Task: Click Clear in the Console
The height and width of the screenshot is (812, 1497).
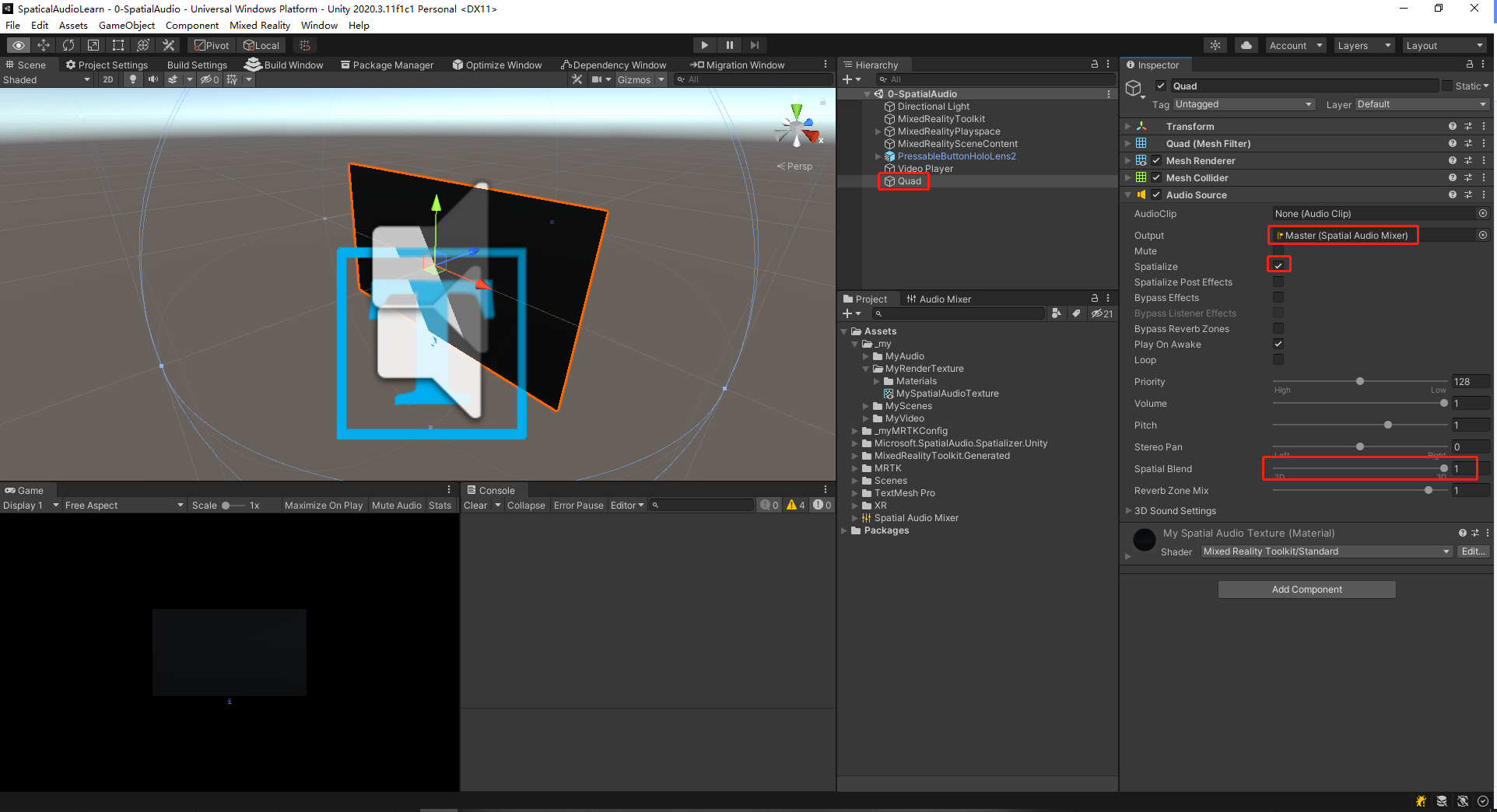Action: click(475, 506)
